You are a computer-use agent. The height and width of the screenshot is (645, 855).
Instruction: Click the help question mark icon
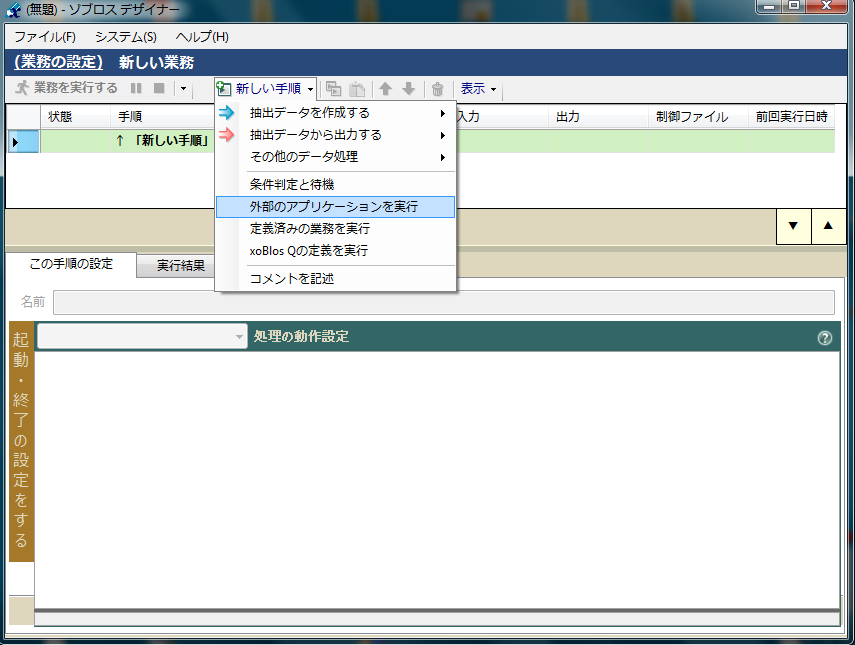click(x=824, y=338)
